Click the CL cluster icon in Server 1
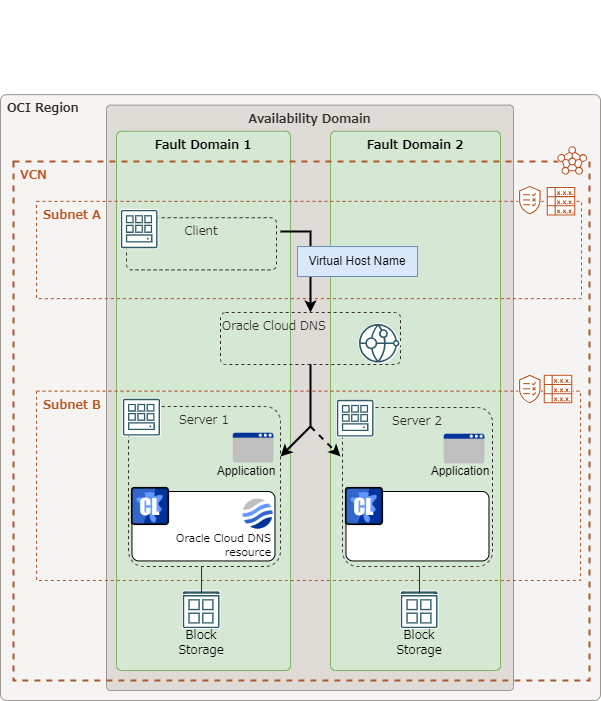 150,506
